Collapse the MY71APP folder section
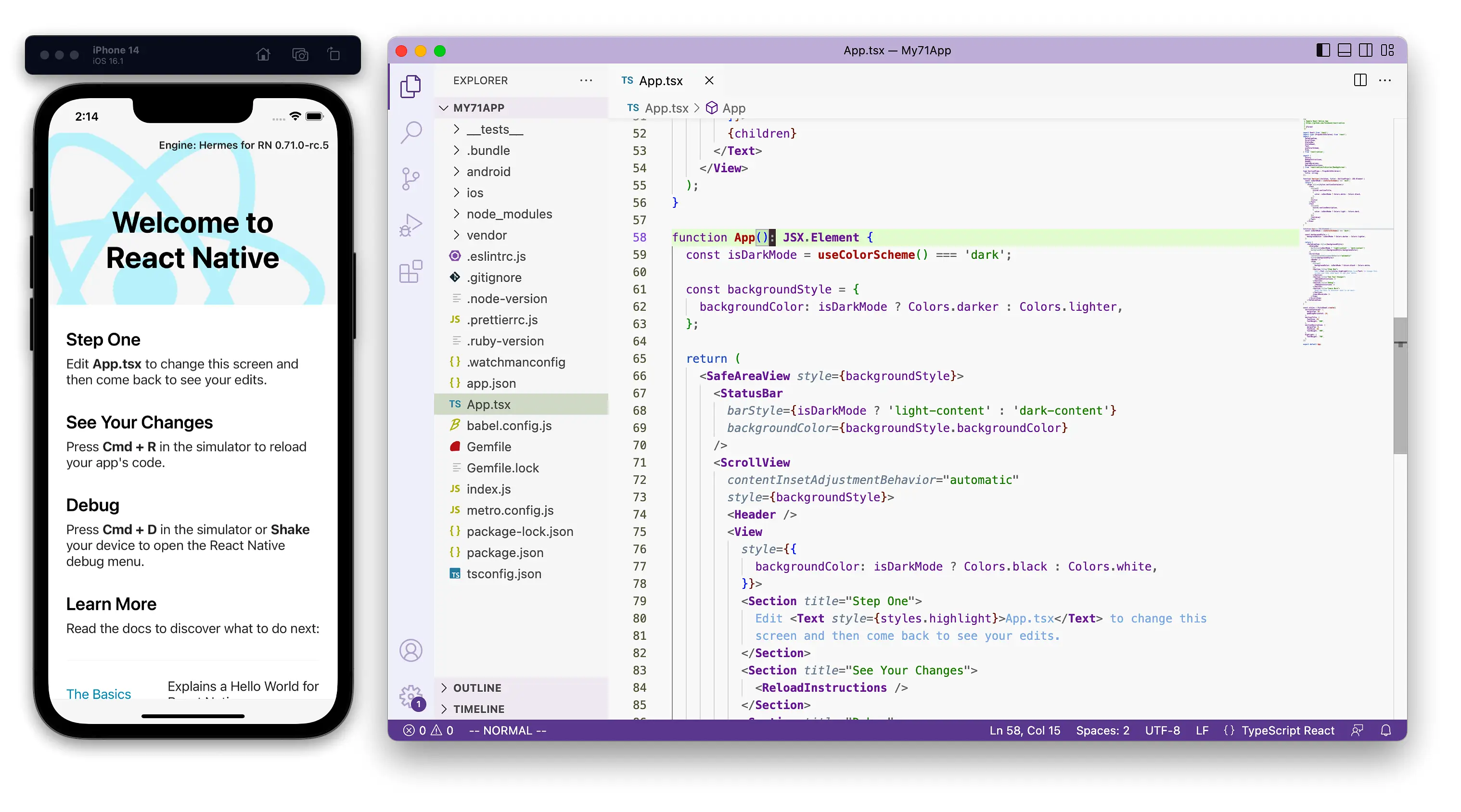1461x812 pixels. (x=521, y=108)
